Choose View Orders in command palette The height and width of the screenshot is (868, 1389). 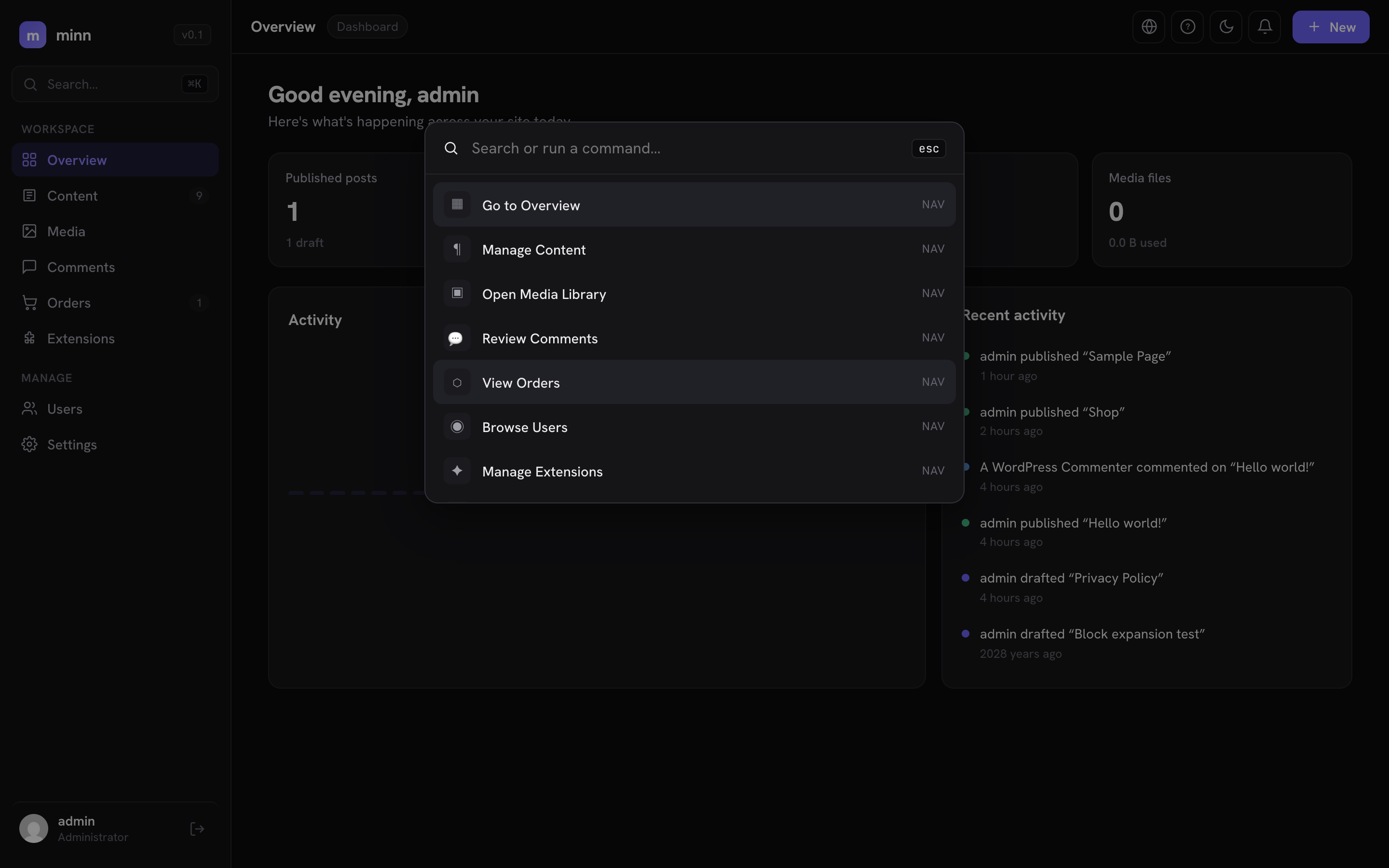694,382
